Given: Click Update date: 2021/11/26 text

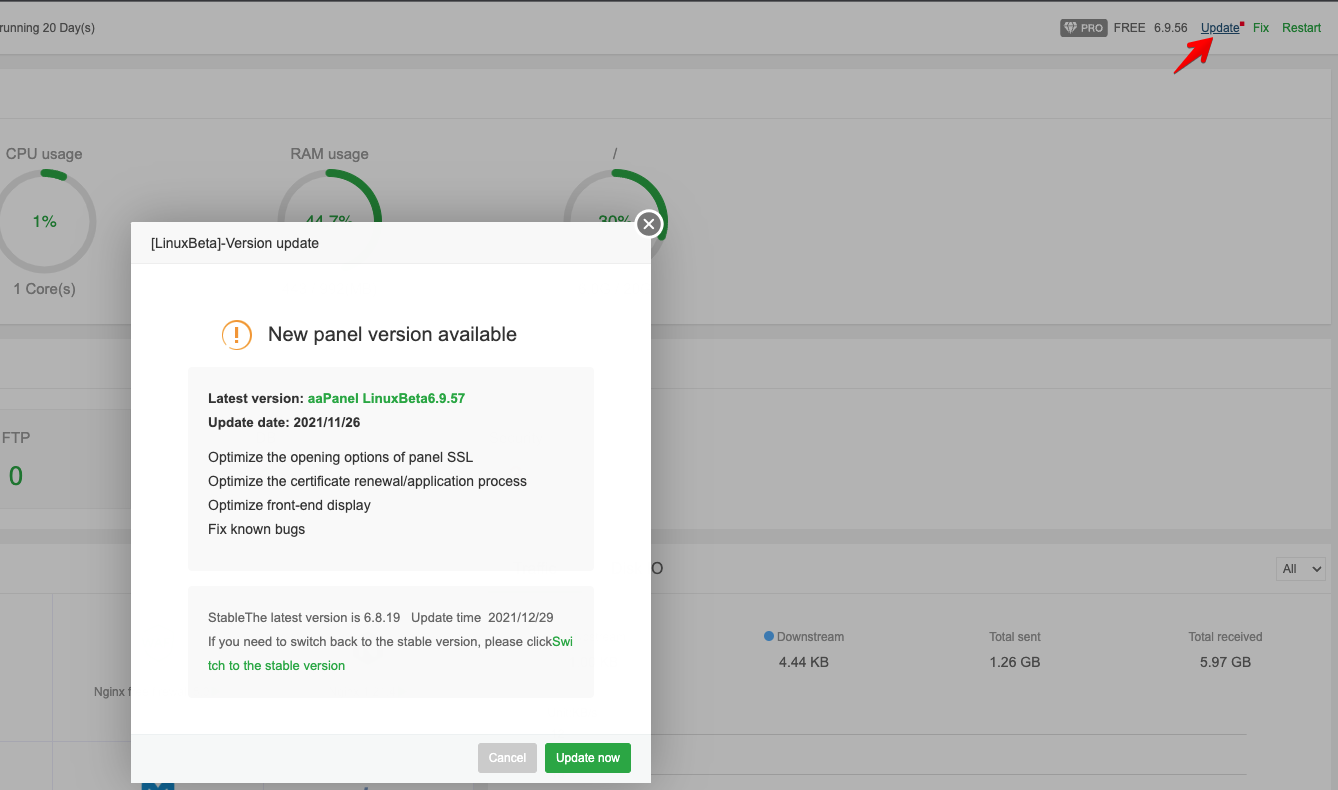Looking at the screenshot, I should pyautogui.click(x=284, y=422).
